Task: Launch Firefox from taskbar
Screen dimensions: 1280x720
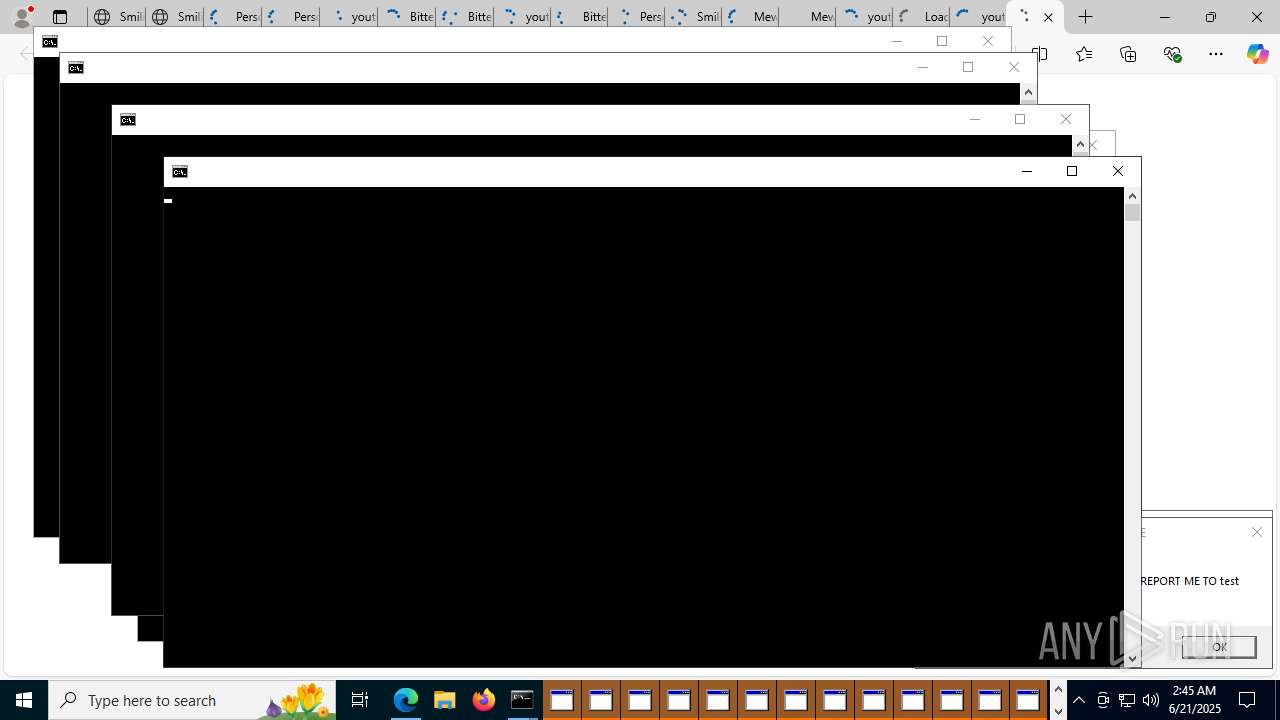Action: [483, 700]
